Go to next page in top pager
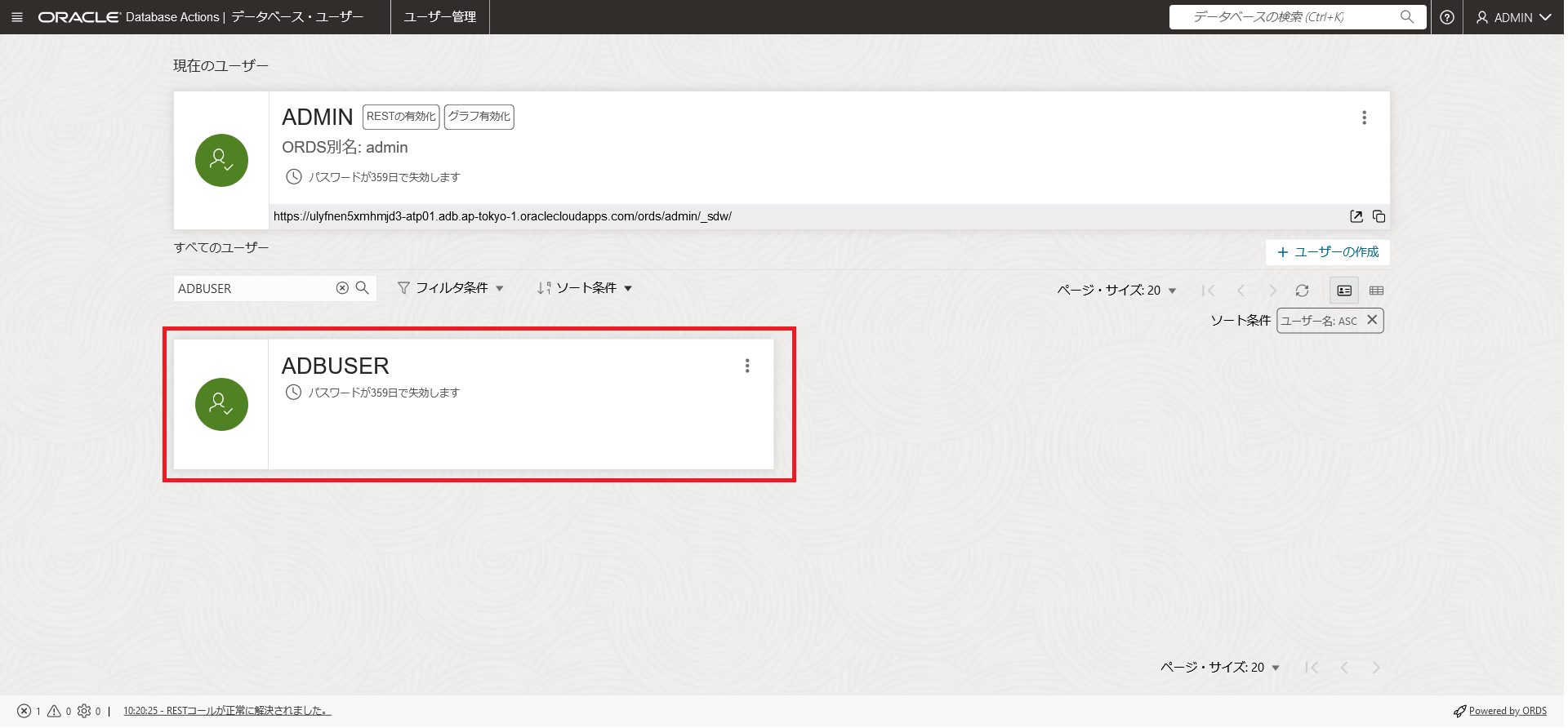Screen dimensions: 1568x728 [1272, 291]
